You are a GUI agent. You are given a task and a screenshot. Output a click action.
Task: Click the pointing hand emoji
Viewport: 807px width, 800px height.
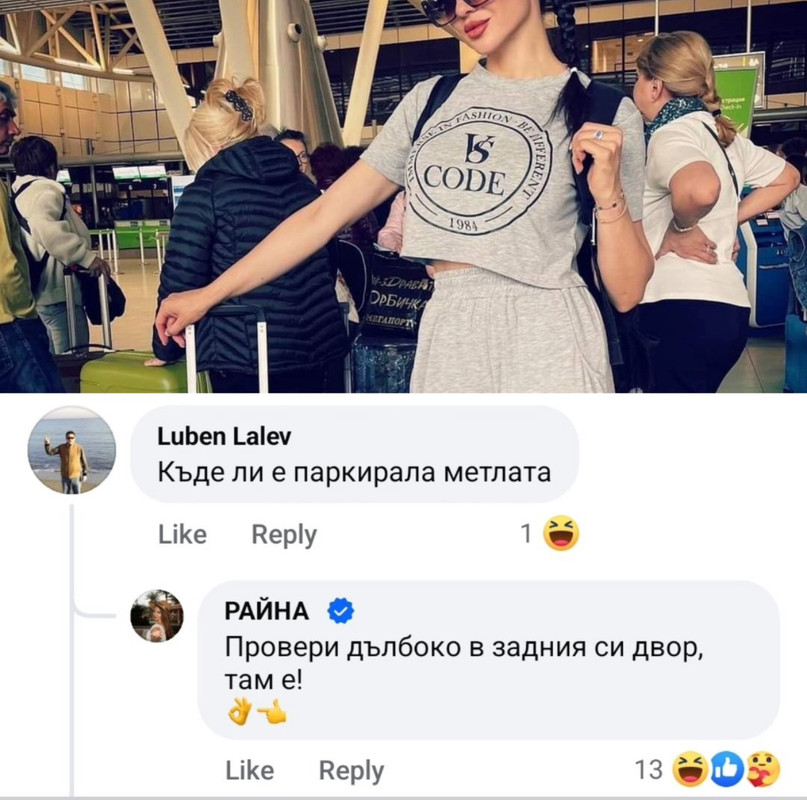[272, 712]
